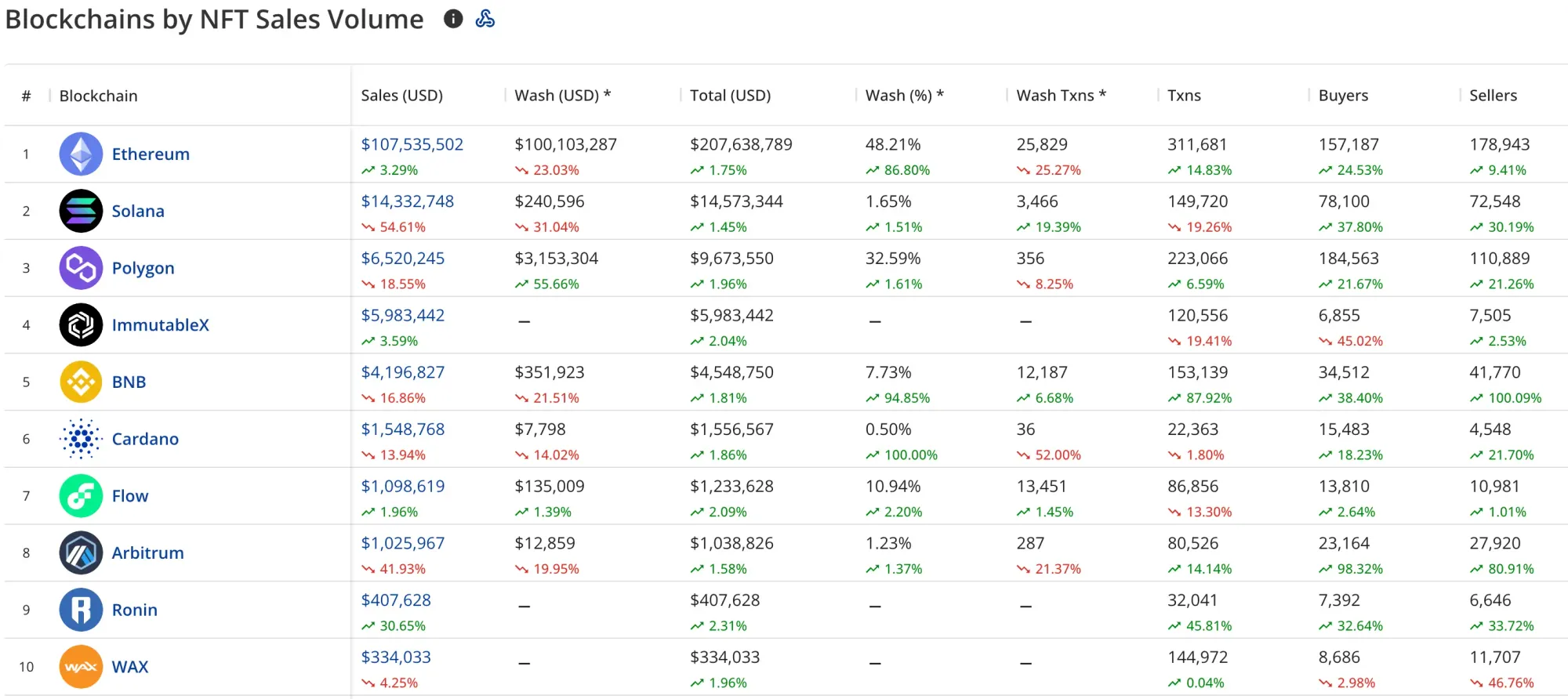Click the BNB logo icon
This screenshot has height=699, width=1568.
tap(81, 382)
